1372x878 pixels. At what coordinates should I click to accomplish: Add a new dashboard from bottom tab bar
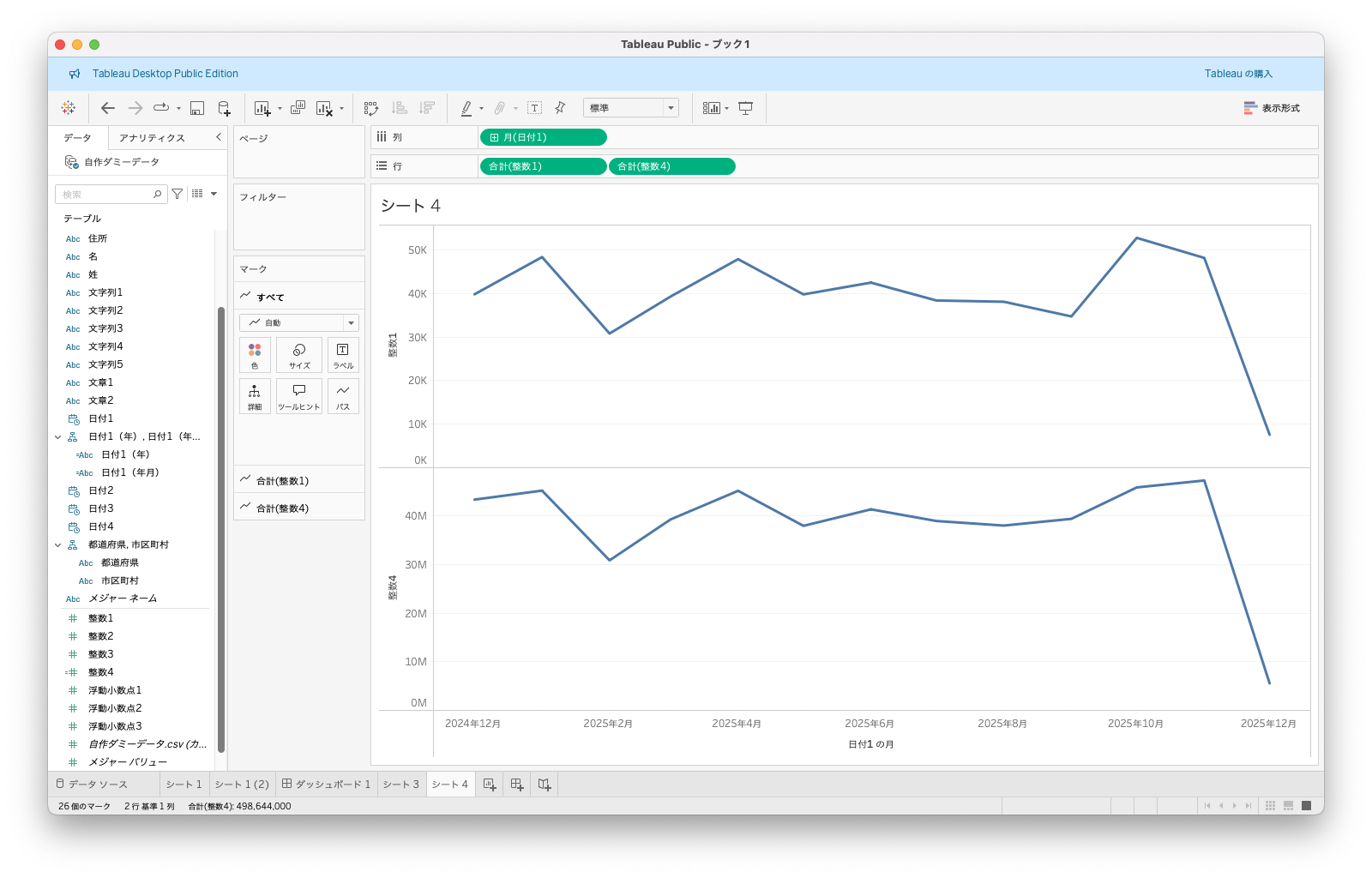517,785
